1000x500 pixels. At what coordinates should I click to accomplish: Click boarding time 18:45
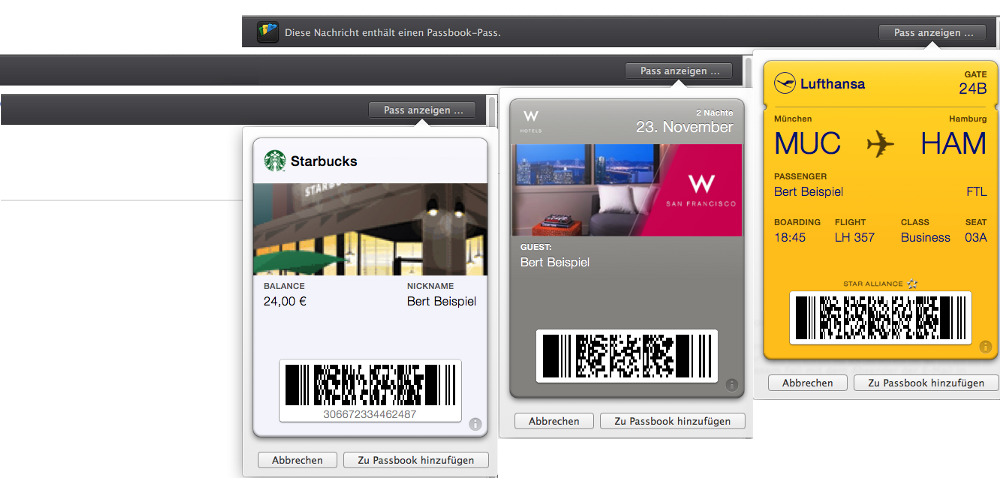pos(790,237)
